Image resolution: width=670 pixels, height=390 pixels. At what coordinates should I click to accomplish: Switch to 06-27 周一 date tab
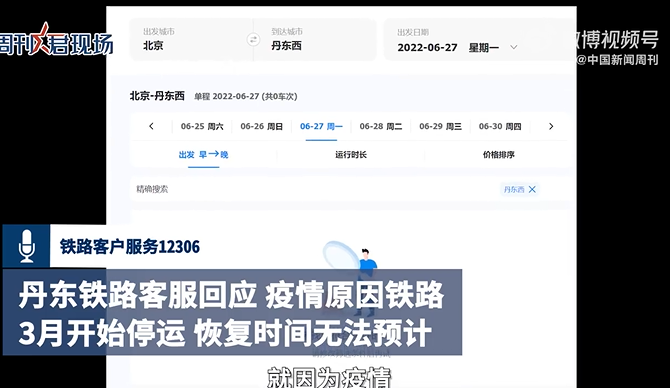(x=321, y=126)
